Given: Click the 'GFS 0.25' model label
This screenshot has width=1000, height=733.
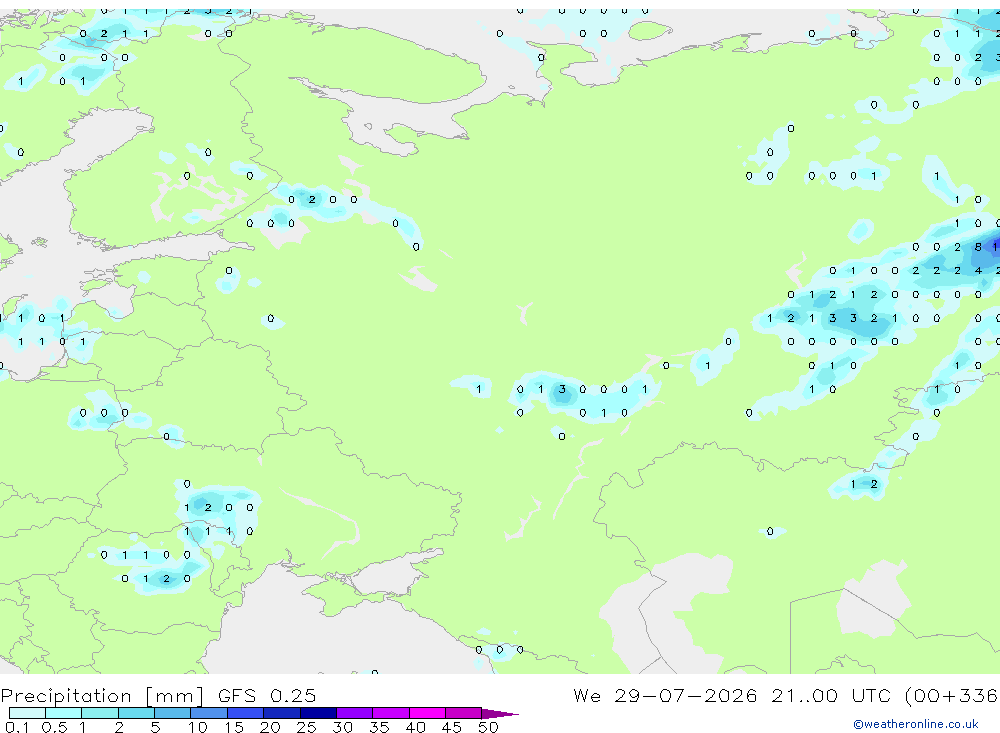Looking at the screenshot, I should [267, 695].
